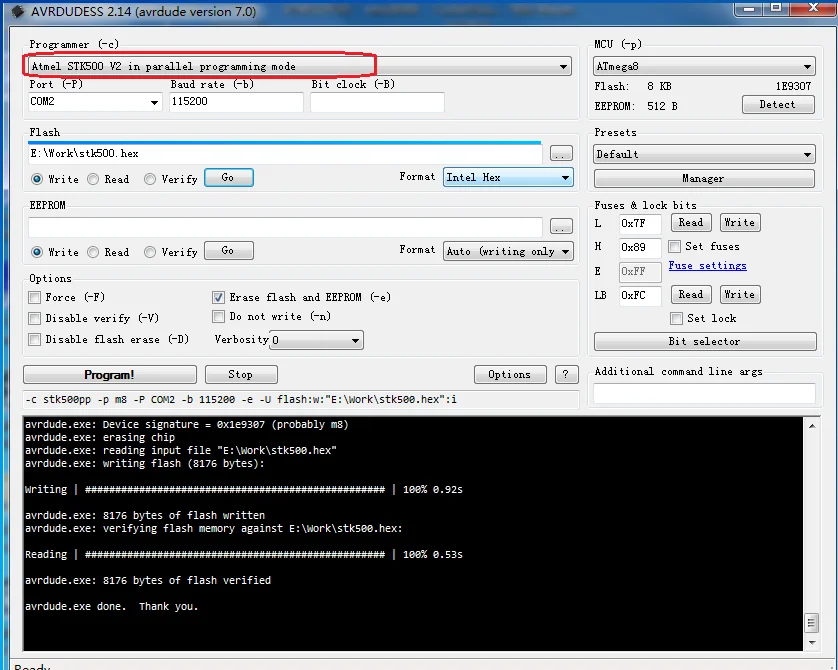
Task: Click the generated command line text box
Action: coord(300,400)
